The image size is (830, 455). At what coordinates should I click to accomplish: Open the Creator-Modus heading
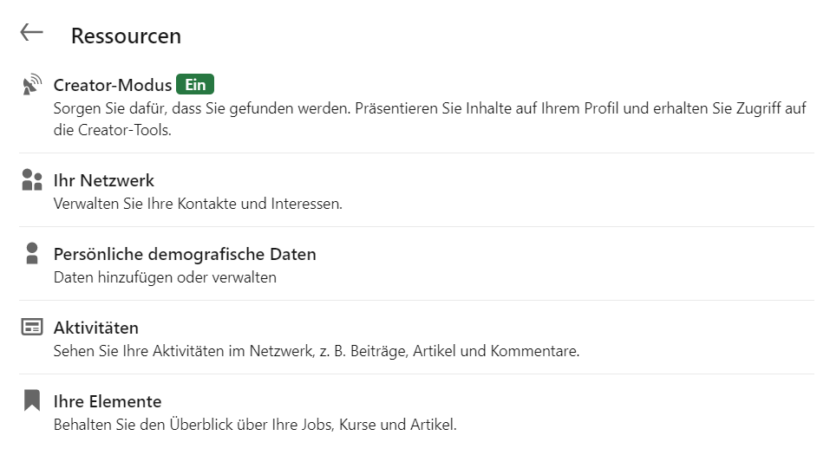(111, 84)
